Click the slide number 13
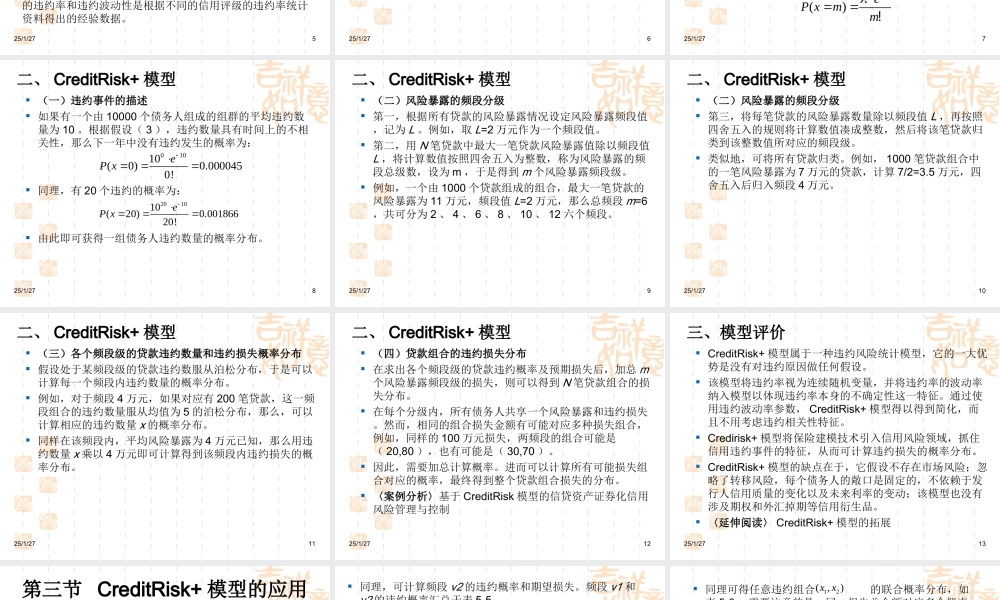This screenshot has width=1000, height=600. point(983,543)
